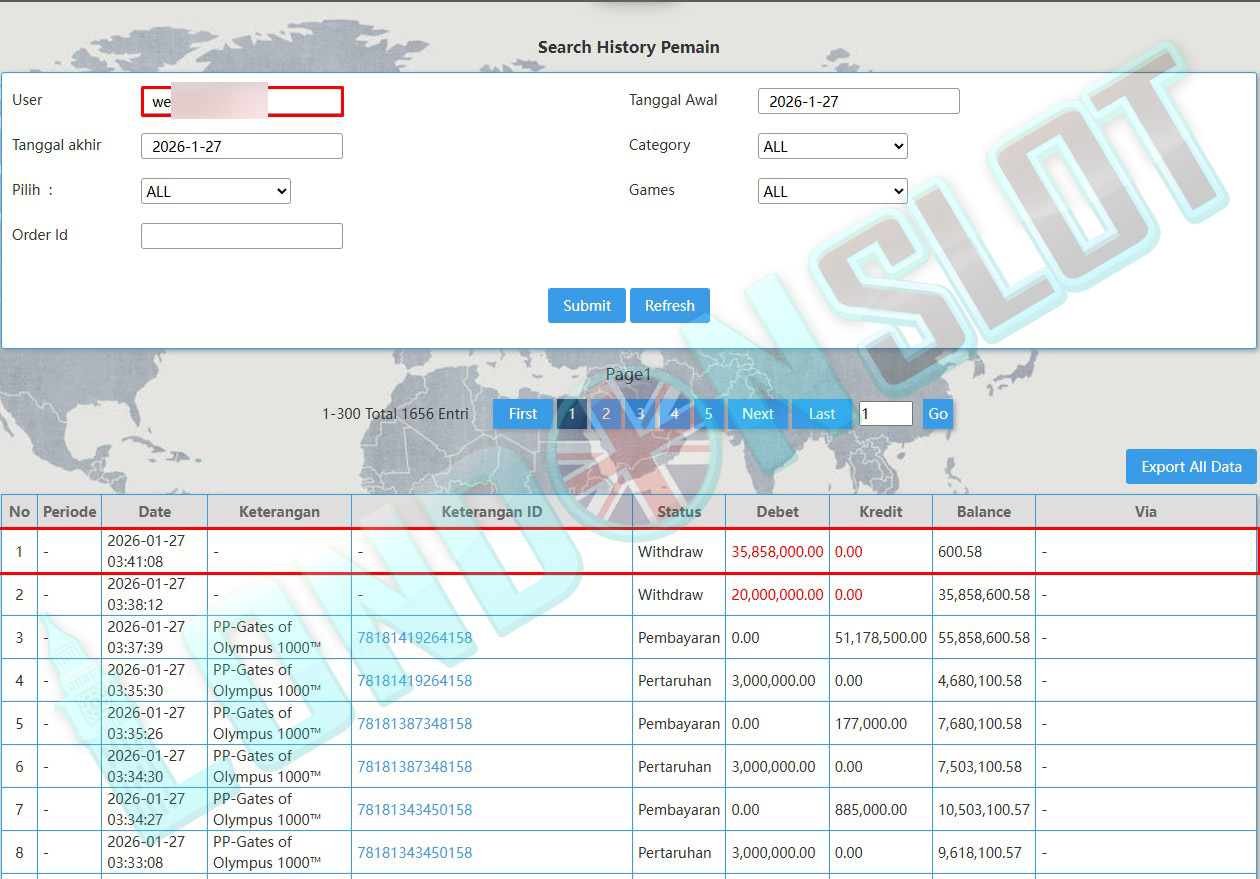Go to the First page
Image resolution: width=1260 pixels, height=879 pixels.
522,414
